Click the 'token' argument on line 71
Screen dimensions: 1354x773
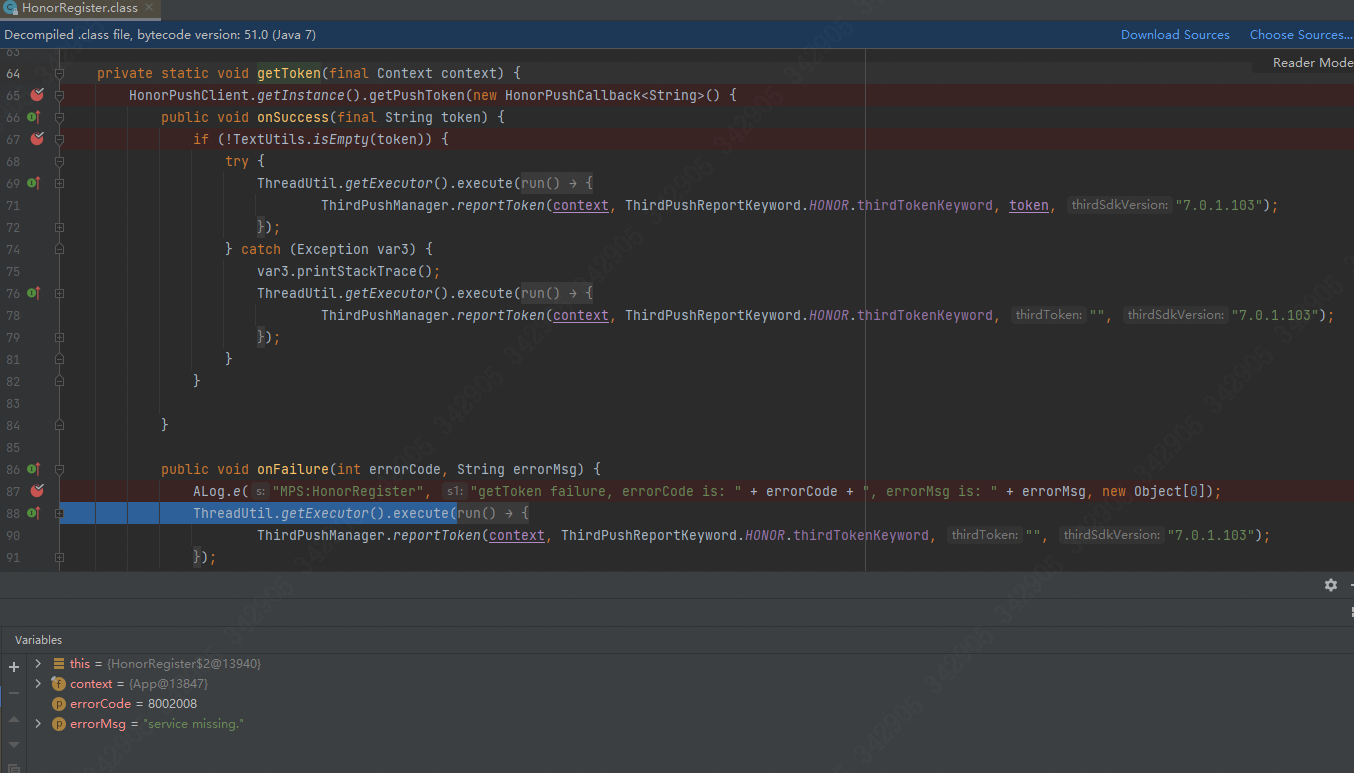click(1029, 205)
